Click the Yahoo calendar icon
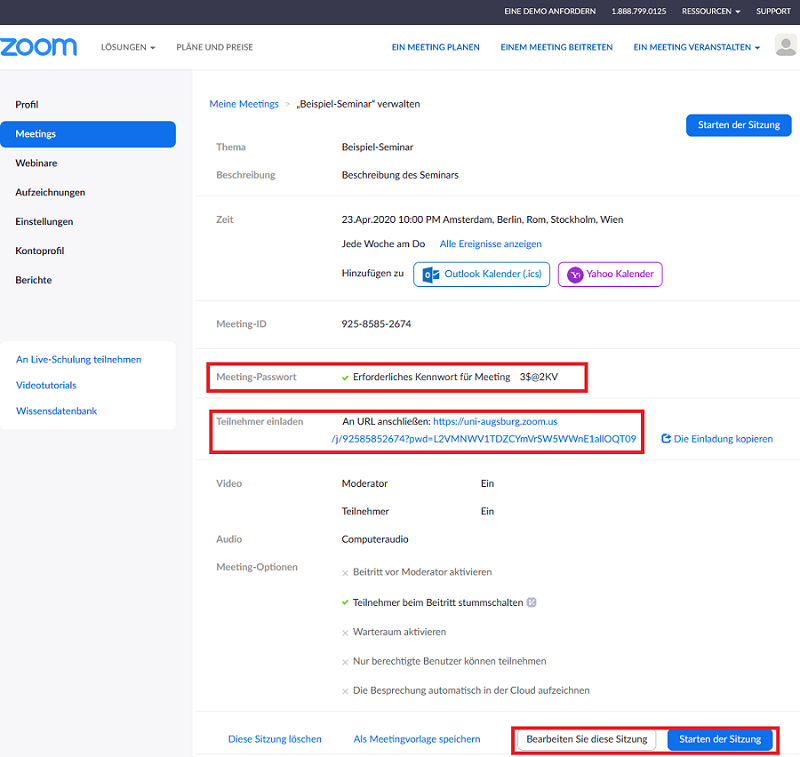The height and width of the screenshot is (757, 800). click(x=575, y=275)
